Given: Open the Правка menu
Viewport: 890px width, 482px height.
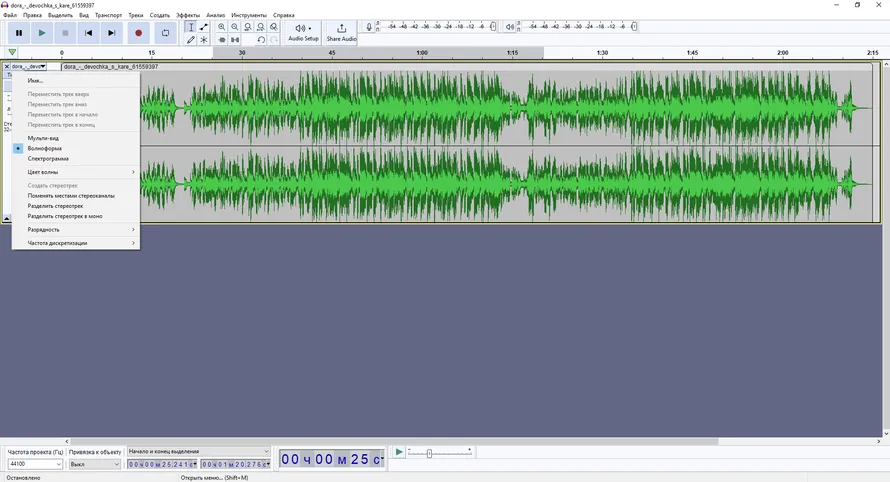Looking at the screenshot, I should coord(32,15).
